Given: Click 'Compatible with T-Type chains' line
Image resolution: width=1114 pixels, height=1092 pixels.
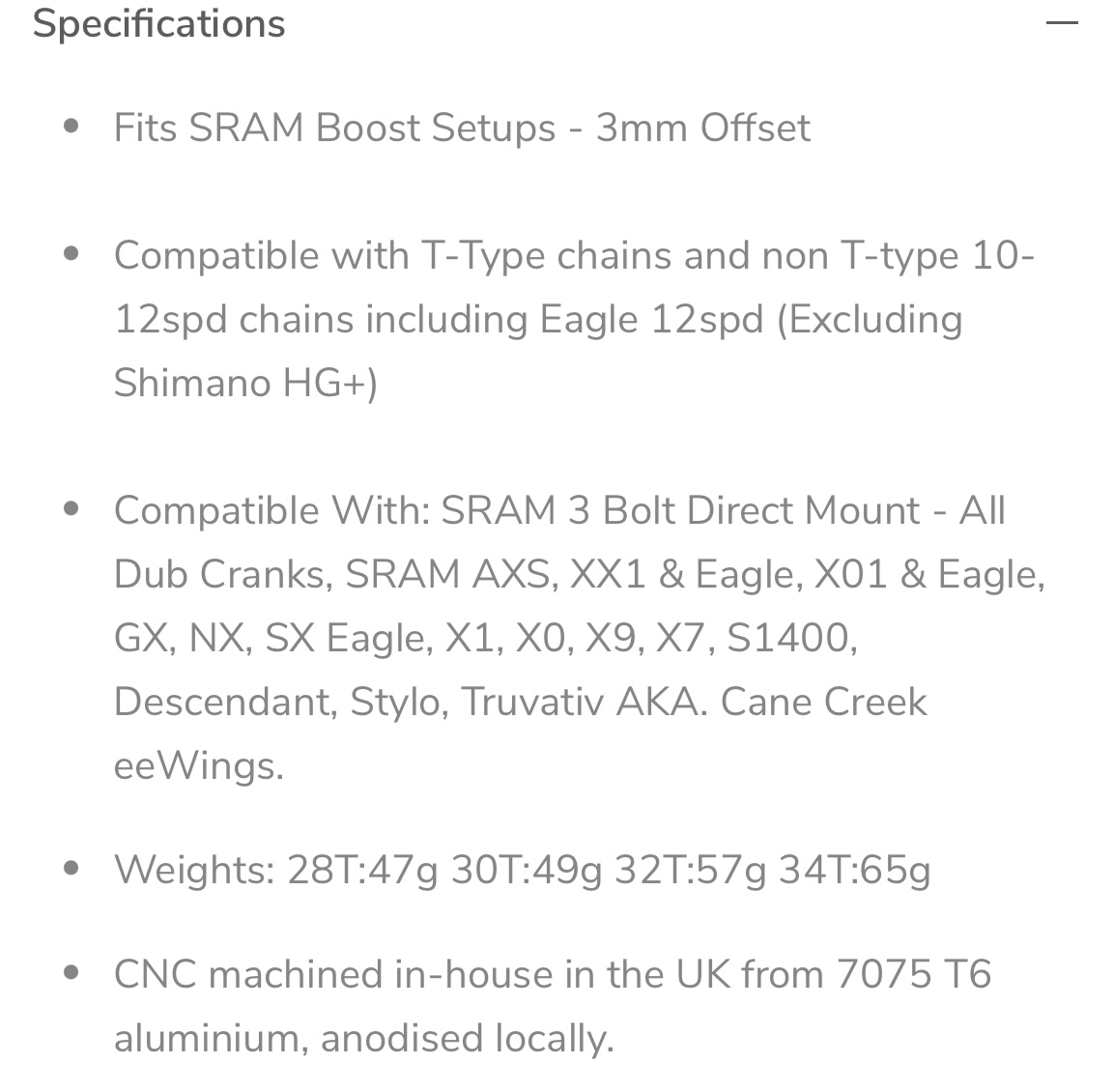Looking at the screenshot, I should pos(574,256).
